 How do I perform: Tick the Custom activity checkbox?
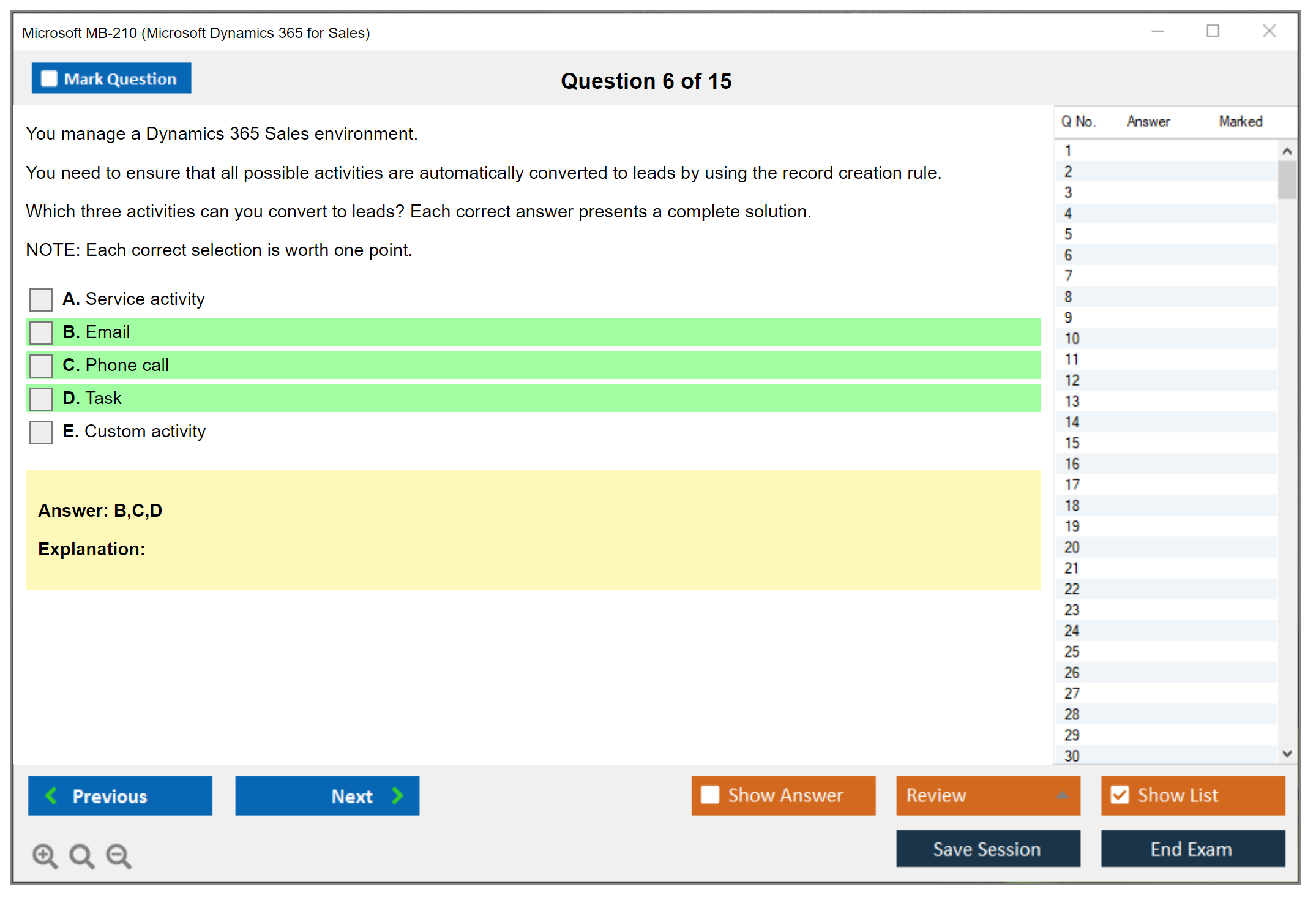(41, 432)
